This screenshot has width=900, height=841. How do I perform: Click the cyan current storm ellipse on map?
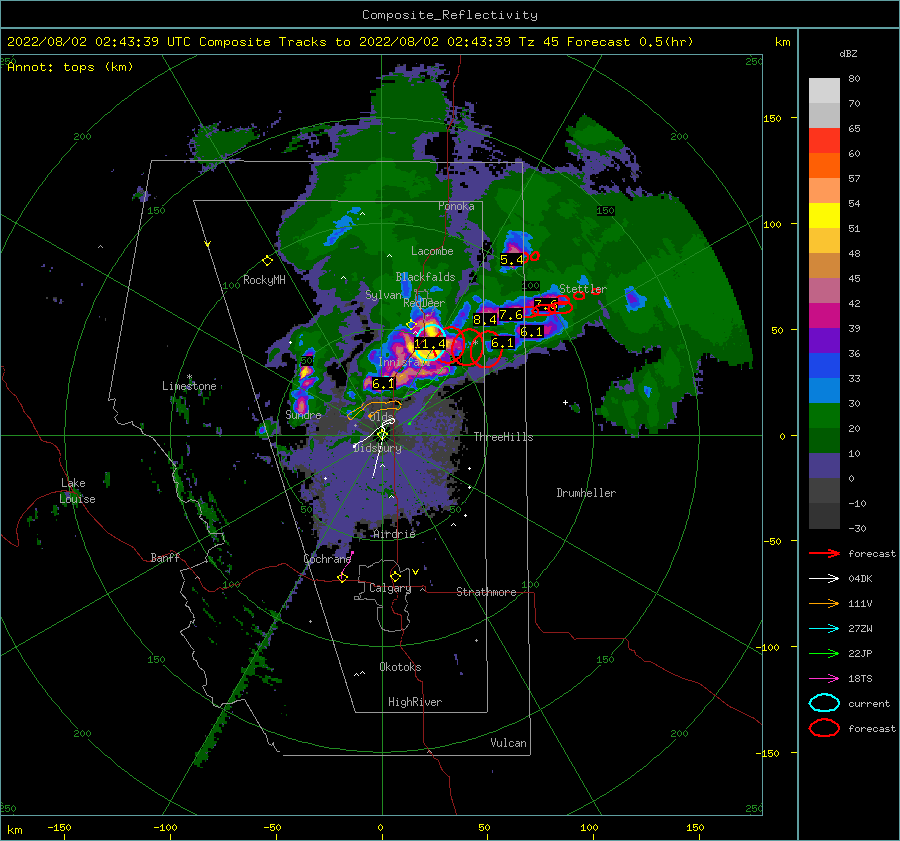429,342
